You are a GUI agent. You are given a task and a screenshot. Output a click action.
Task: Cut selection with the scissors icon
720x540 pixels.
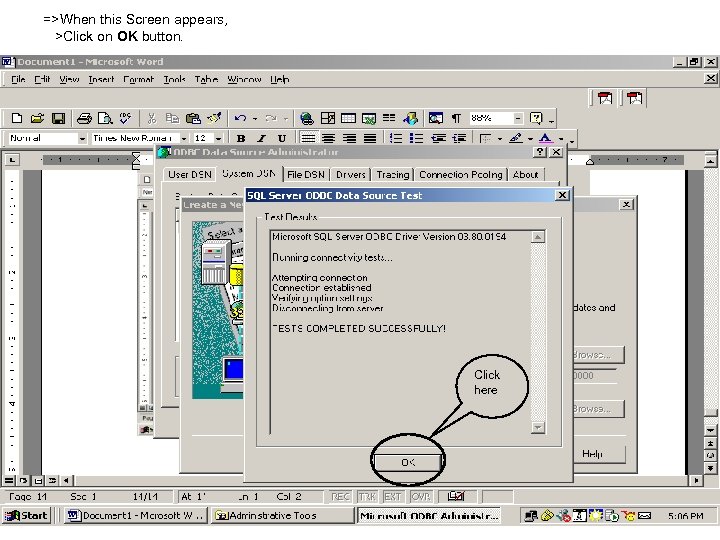point(152,118)
